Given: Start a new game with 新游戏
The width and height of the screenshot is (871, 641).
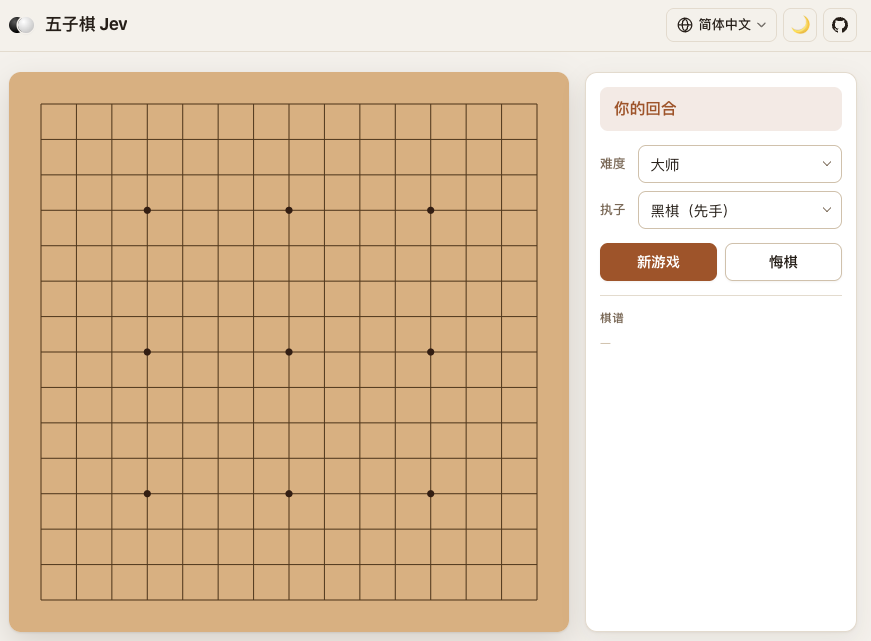Looking at the screenshot, I should click(658, 262).
